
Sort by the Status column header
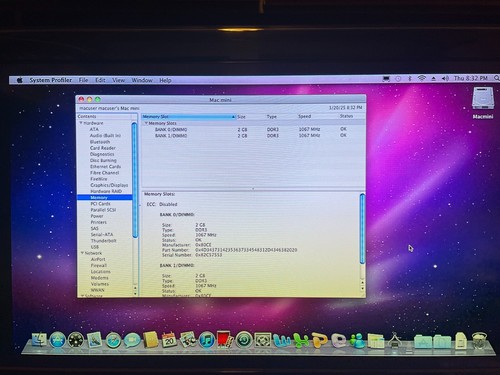pyautogui.click(x=351, y=116)
